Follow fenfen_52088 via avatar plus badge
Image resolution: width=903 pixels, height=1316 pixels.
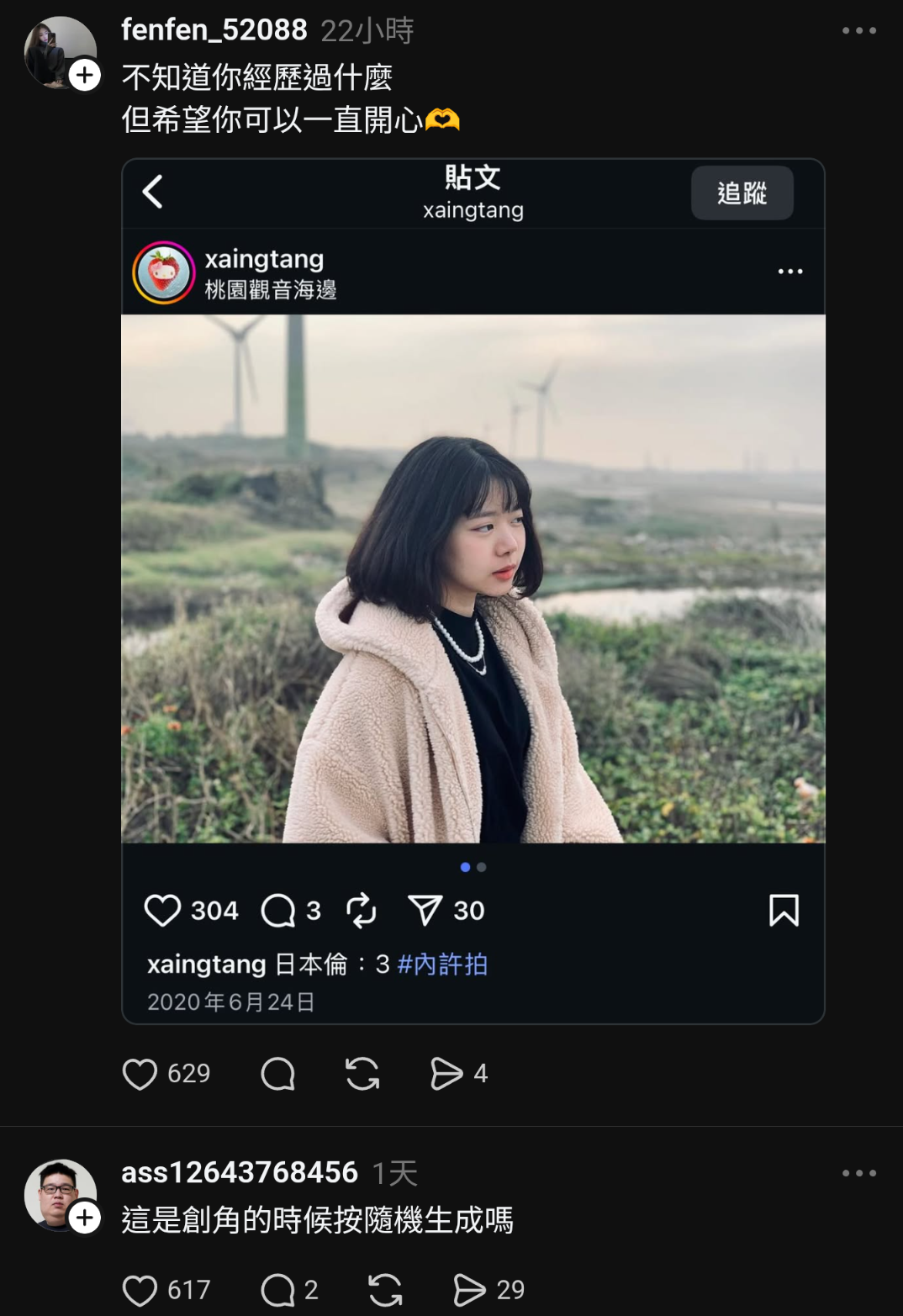[x=85, y=76]
